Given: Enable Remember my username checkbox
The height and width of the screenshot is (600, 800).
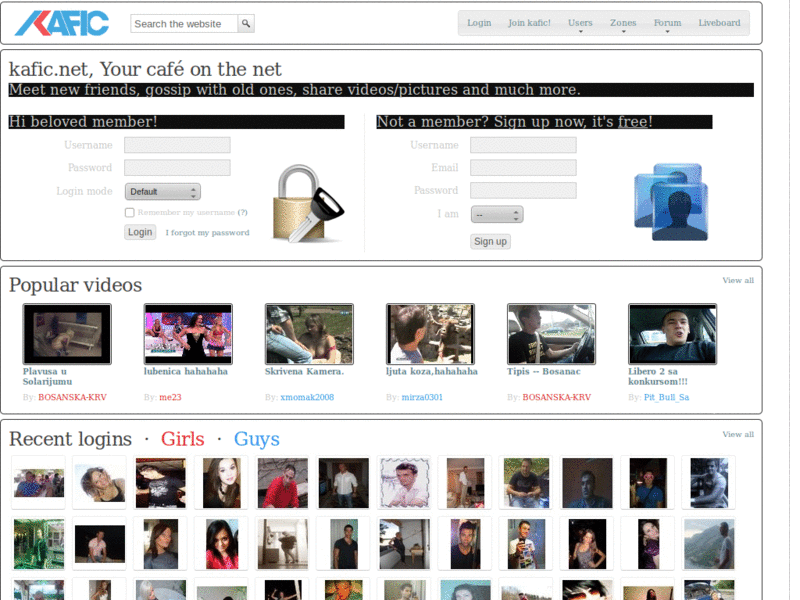Looking at the screenshot, I should click(x=130, y=212).
